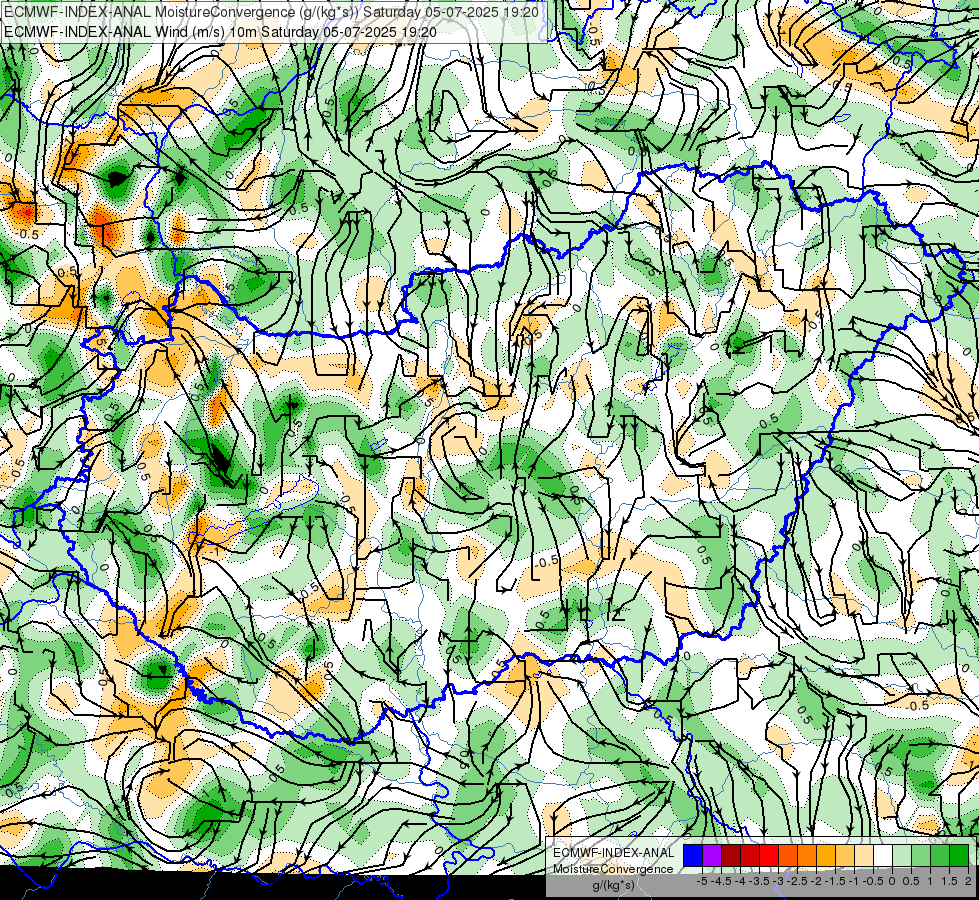This screenshot has height=900, width=979.
Task: Click the legend tick value -5
Action: click(x=702, y=881)
